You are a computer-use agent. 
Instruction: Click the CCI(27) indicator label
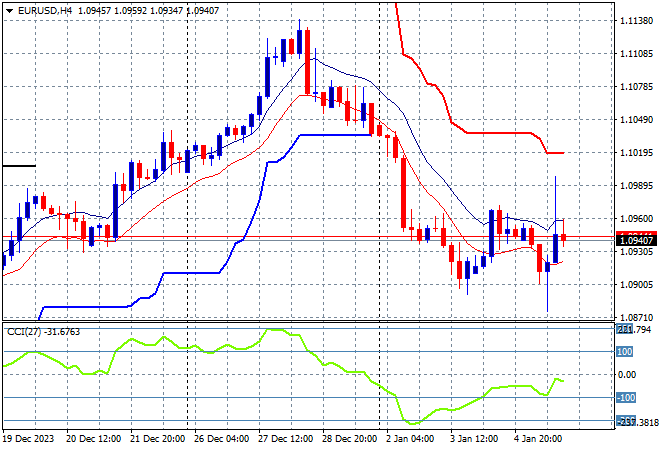[x=24, y=332]
